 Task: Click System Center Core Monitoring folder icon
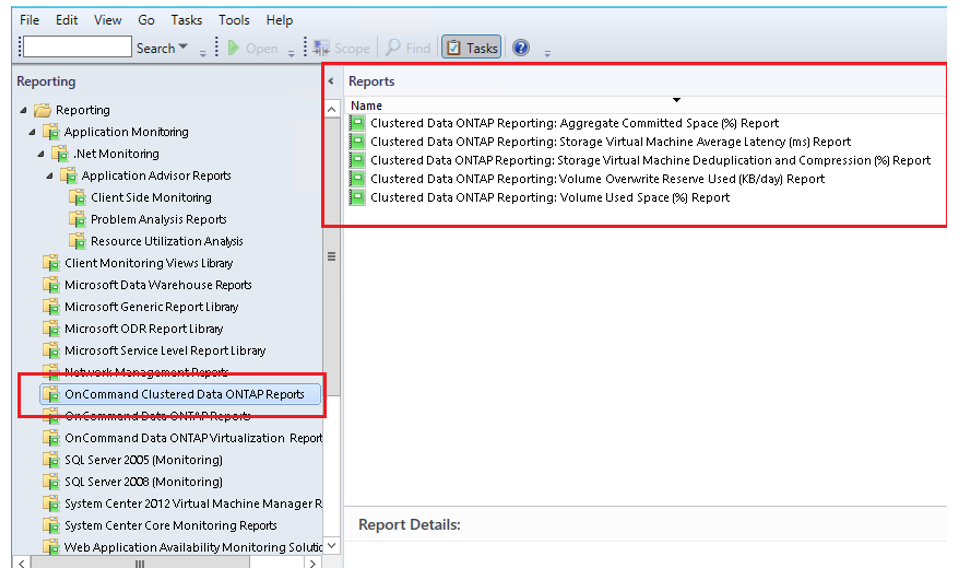51,526
